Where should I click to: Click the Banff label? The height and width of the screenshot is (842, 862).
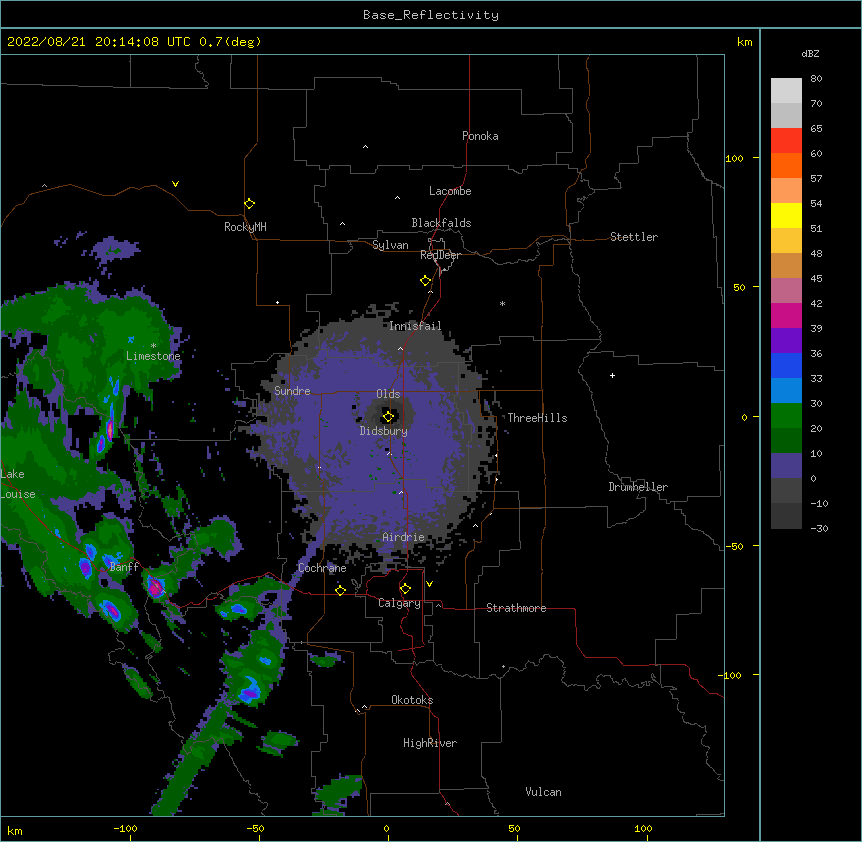(124, 567)
